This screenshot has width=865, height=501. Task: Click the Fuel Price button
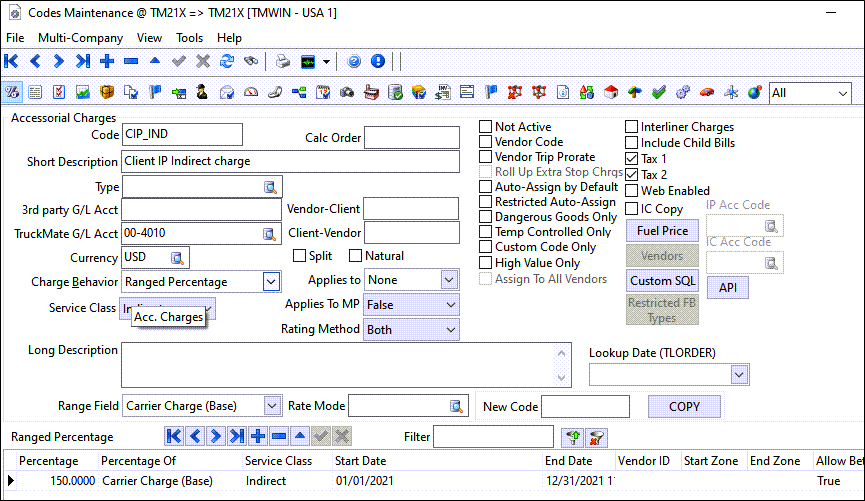coord(661,231)
